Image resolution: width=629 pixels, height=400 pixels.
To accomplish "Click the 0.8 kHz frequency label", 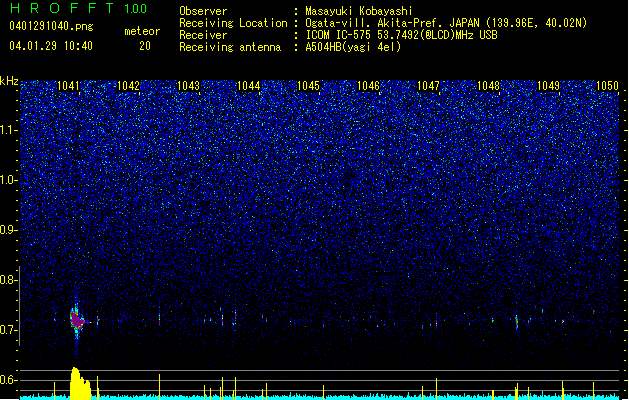I will click(x=9, y=280).
